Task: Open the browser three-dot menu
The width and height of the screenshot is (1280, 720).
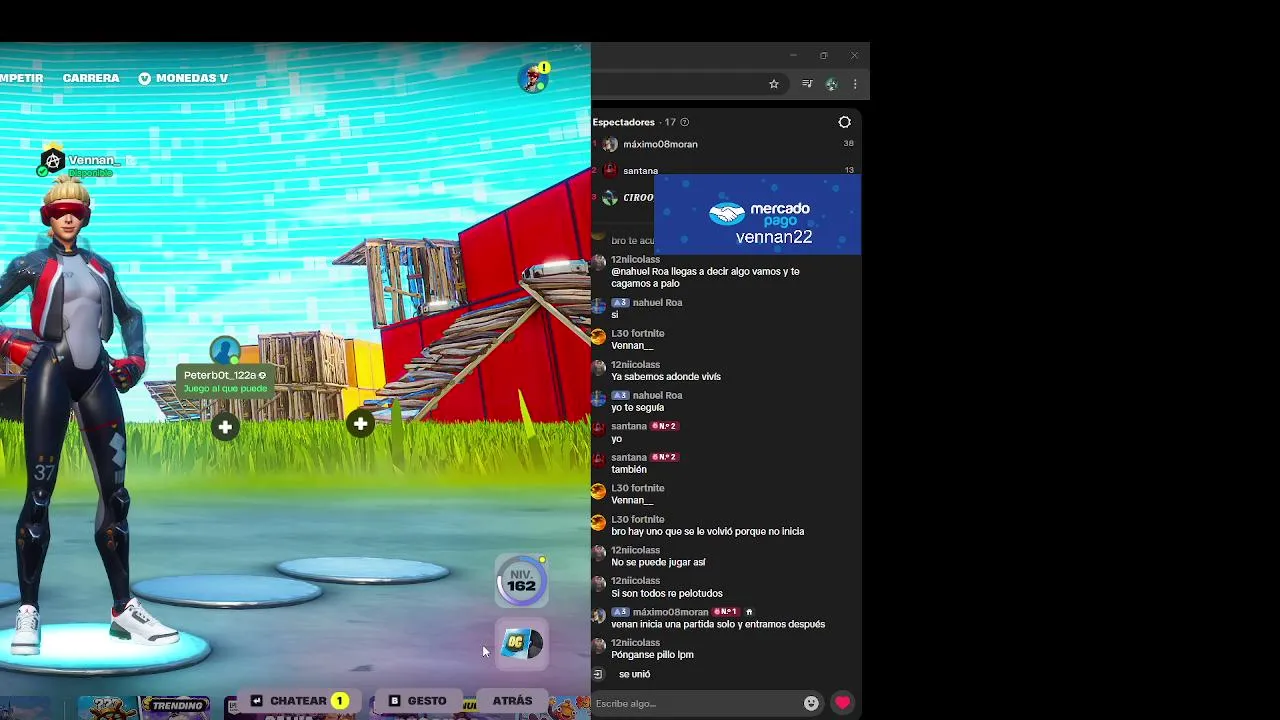Action: (854, 84)
